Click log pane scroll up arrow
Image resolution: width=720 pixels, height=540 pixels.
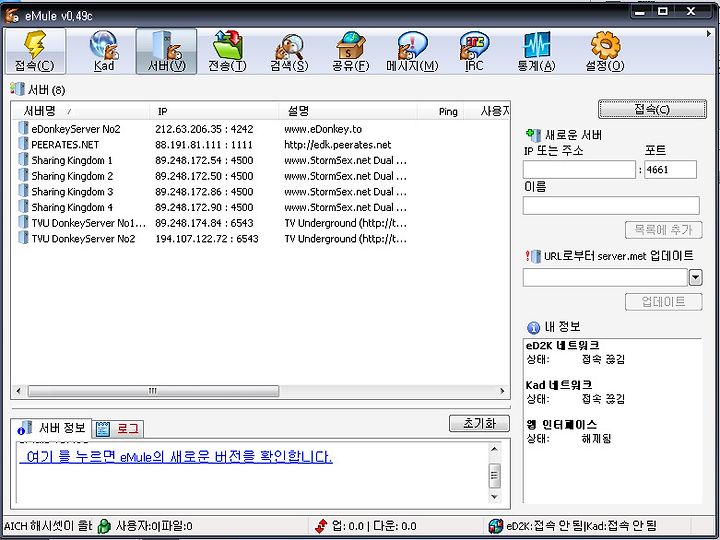pyautogui.click(x=495, y=449)
